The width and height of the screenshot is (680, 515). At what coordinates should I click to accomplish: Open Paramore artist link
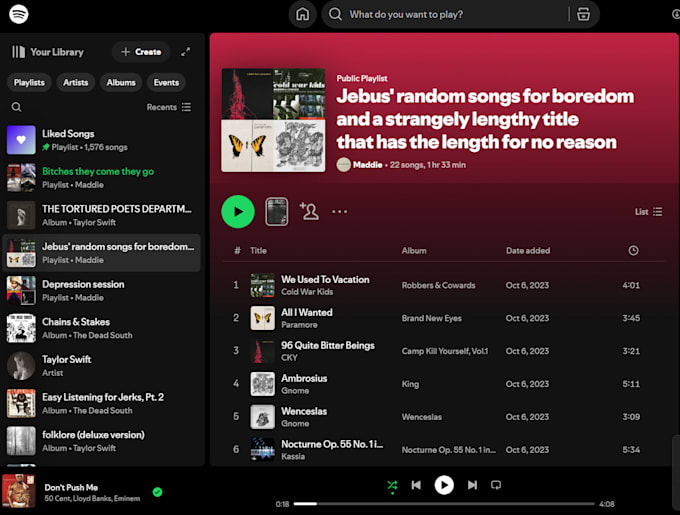[x=299, y=325]
